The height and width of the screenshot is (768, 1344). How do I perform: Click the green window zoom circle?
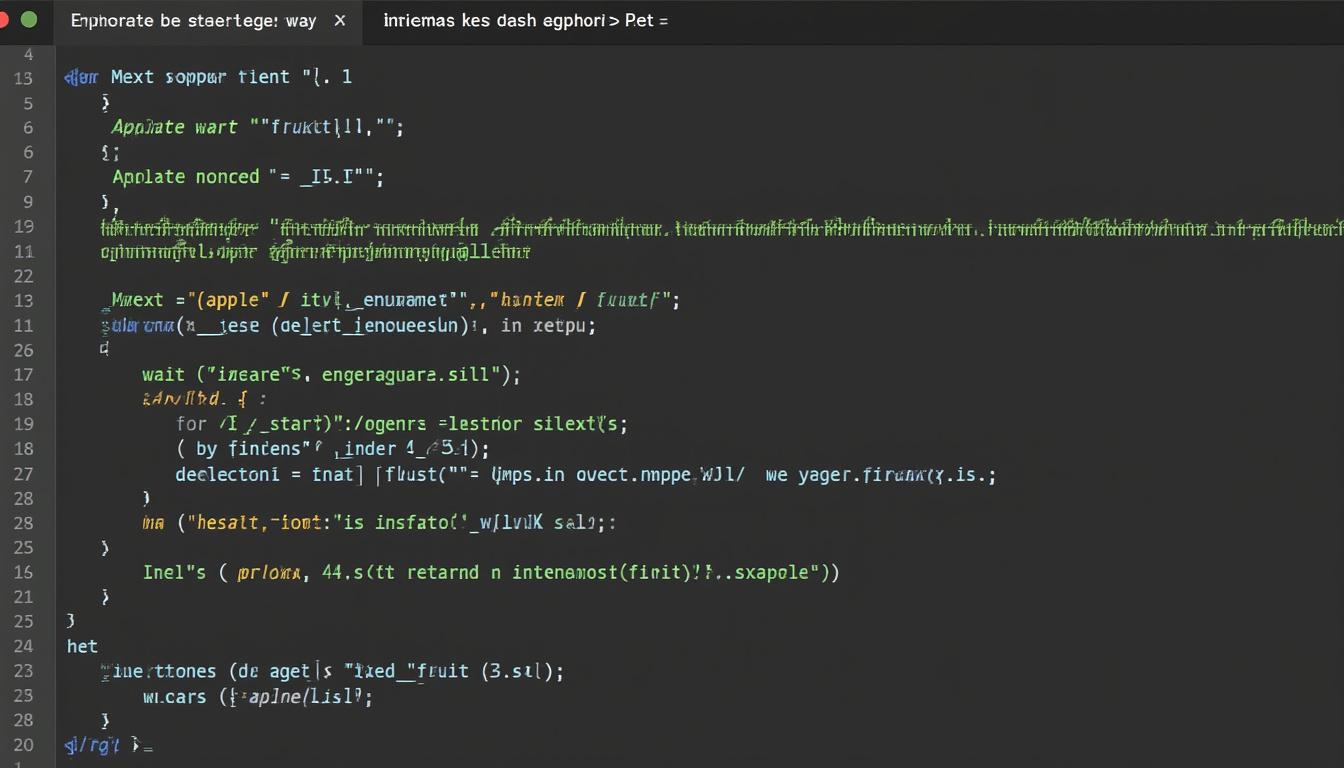click(29, 20)
